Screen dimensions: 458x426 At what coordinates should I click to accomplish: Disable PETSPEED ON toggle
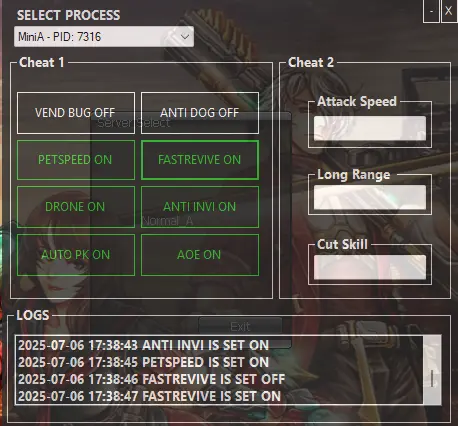[x=76, y=160]
